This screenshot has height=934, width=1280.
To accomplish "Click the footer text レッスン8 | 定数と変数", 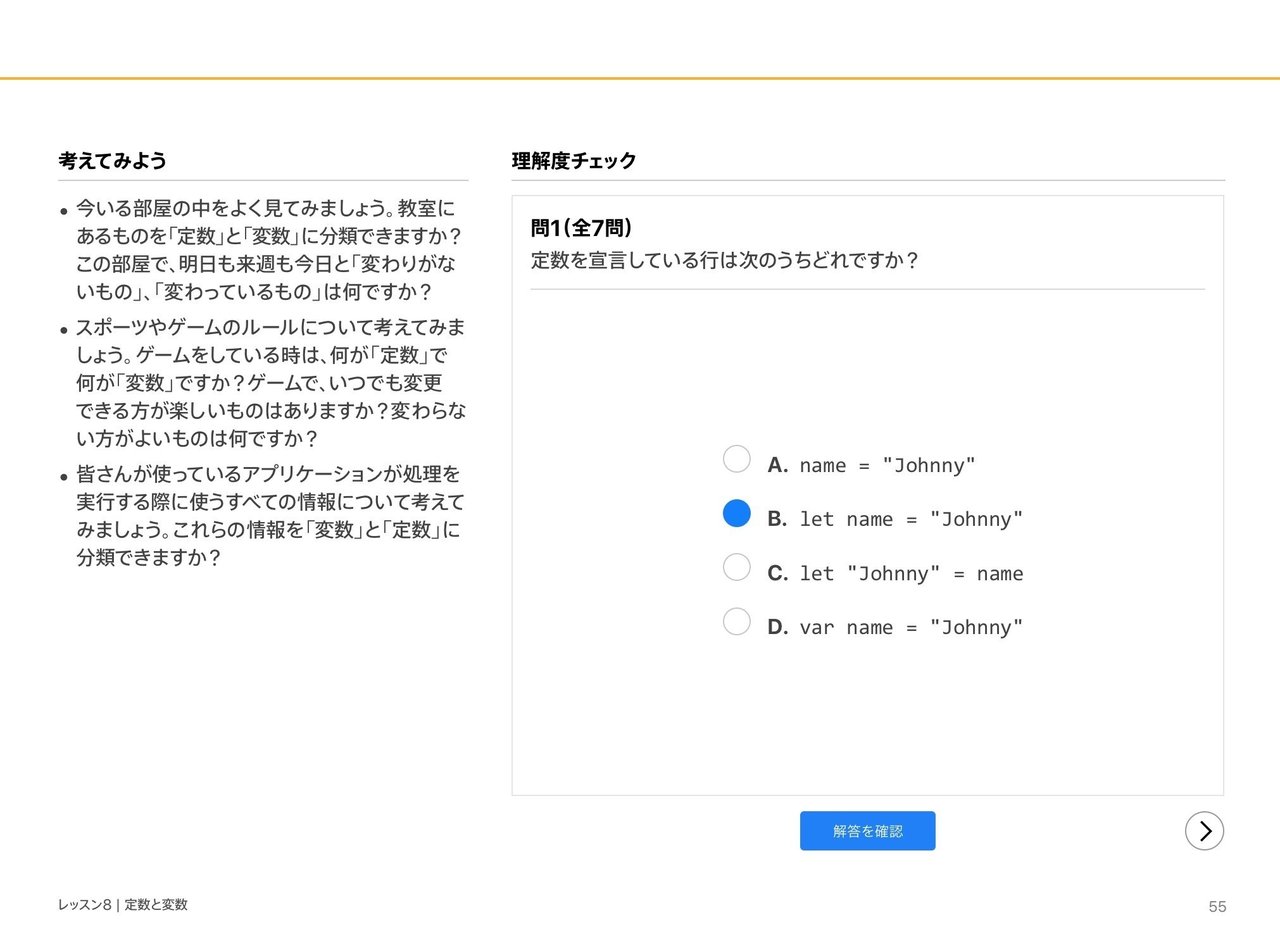I will tap(122, 905).
